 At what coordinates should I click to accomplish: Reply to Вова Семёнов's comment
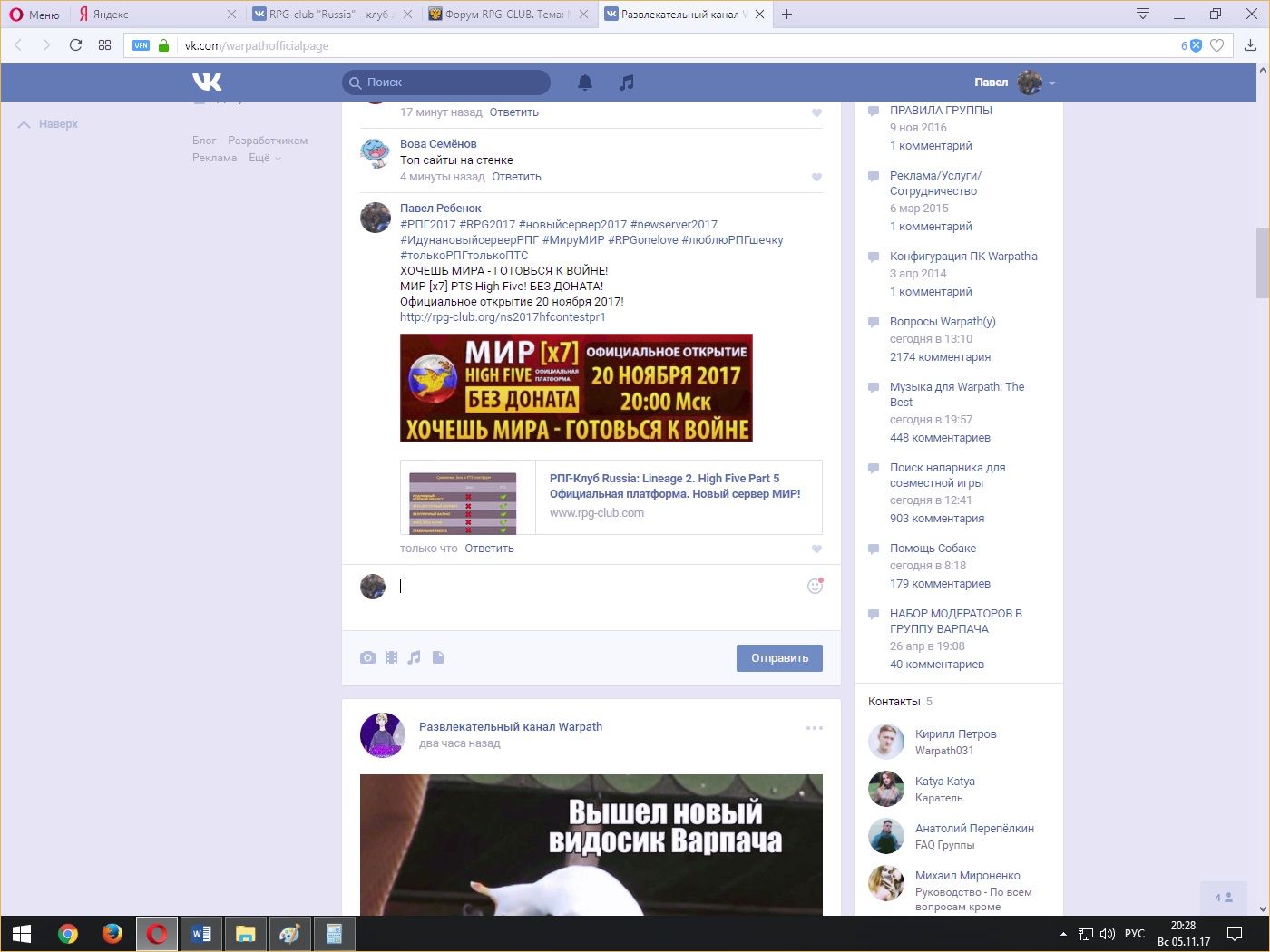(516, 177)
